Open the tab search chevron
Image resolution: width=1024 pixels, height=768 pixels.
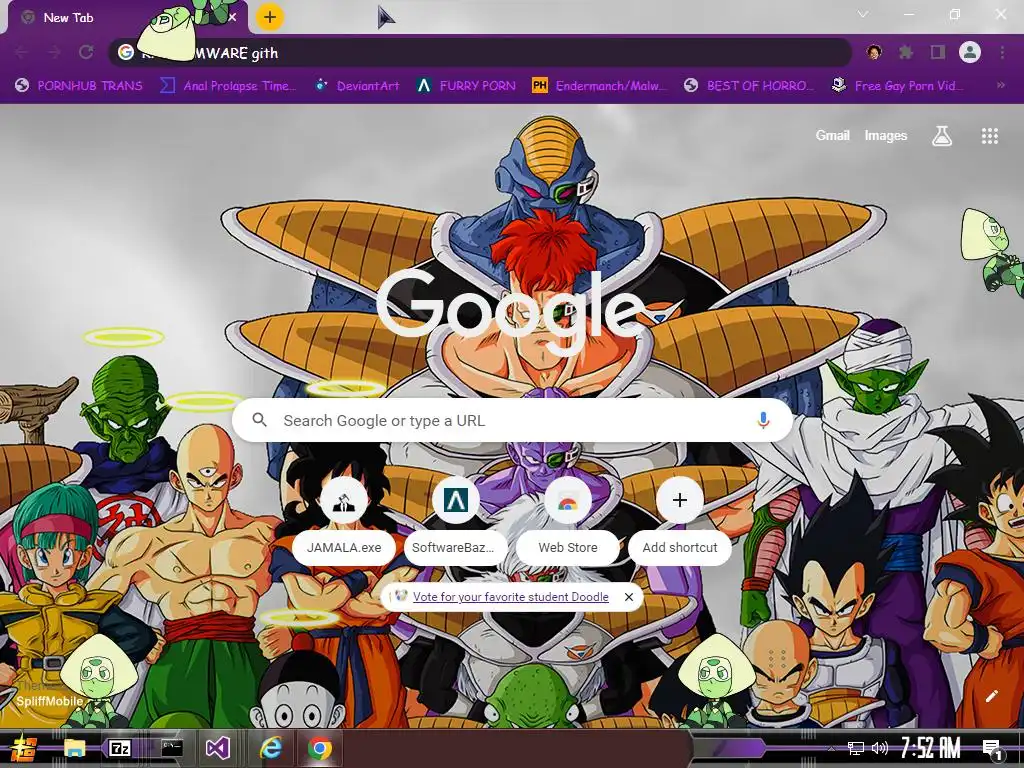click(x=863, y=14)
